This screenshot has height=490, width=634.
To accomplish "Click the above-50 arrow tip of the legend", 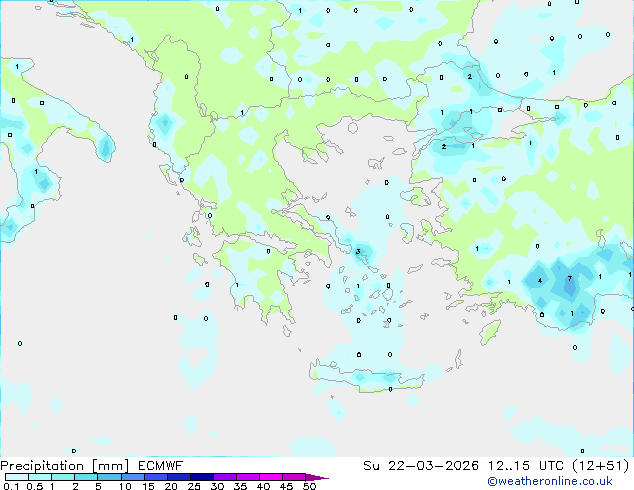I will click(x=317, y=478).
